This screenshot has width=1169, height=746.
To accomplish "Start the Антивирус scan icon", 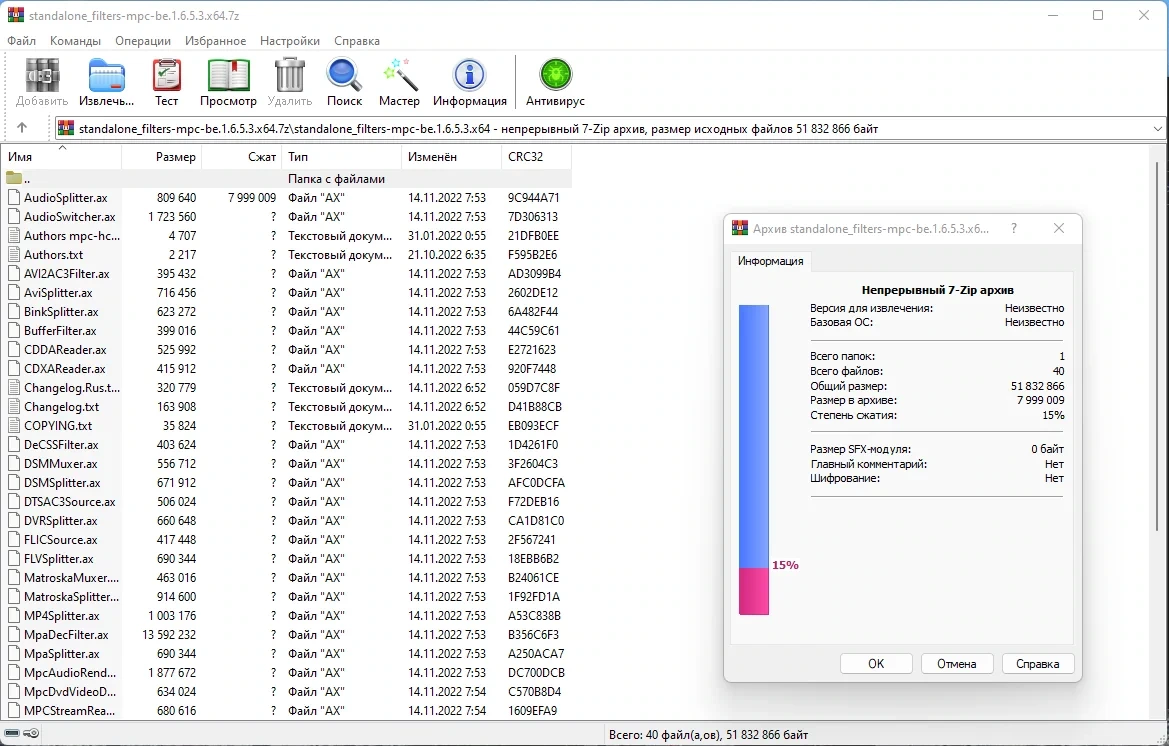I will (555, 76).
